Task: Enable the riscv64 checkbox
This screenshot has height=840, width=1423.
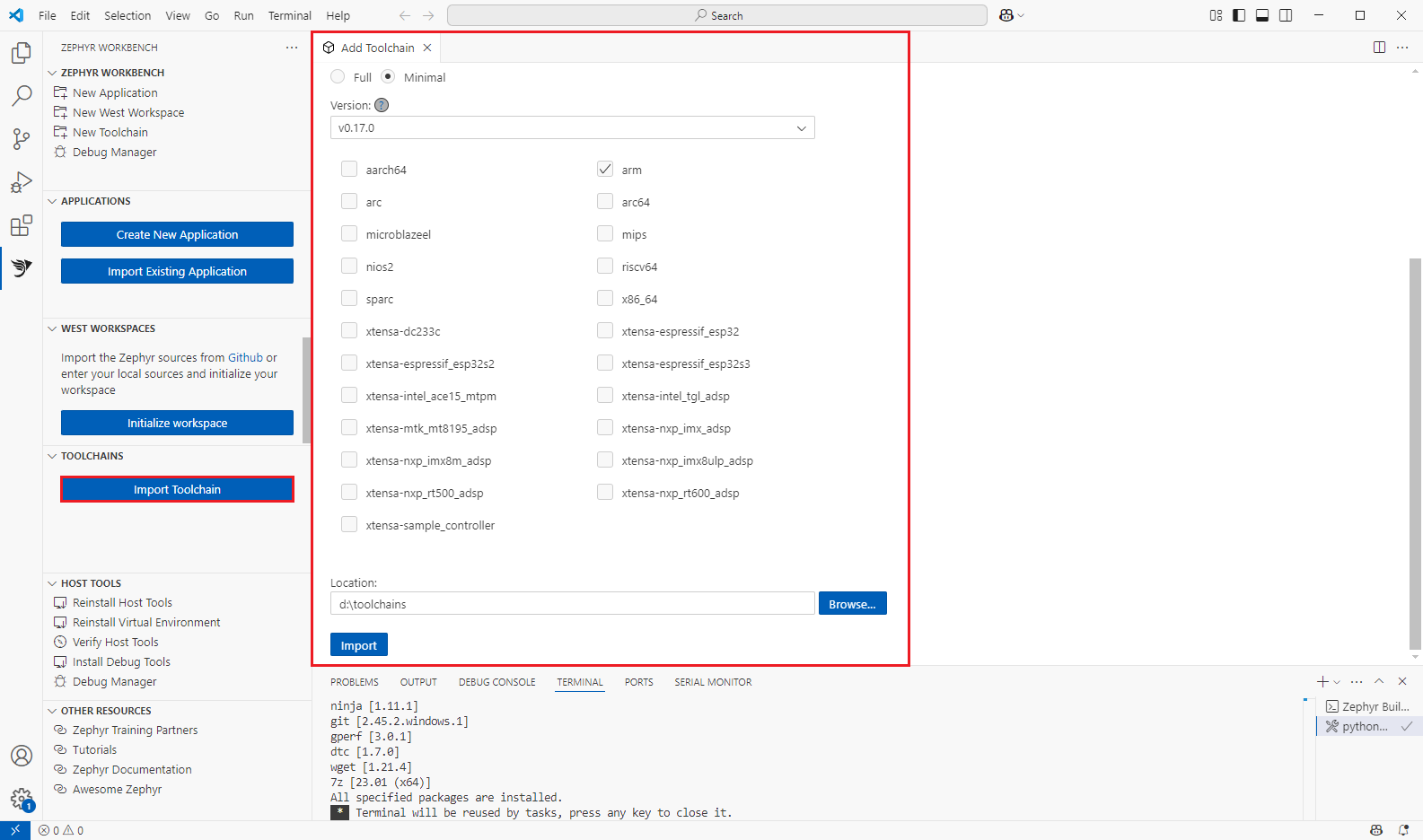Action: (x=605, y=267)
